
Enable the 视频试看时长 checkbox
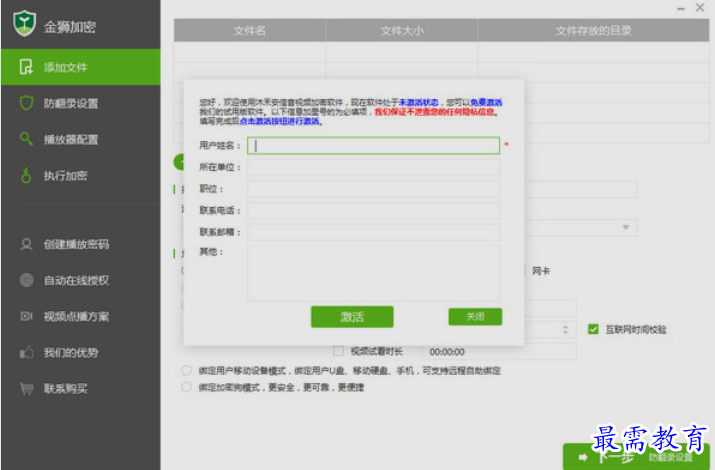338,351
